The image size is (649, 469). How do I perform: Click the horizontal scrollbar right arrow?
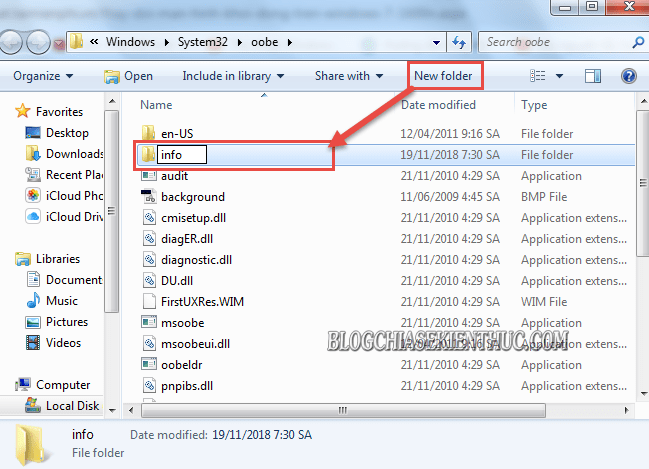pos(627,410)
